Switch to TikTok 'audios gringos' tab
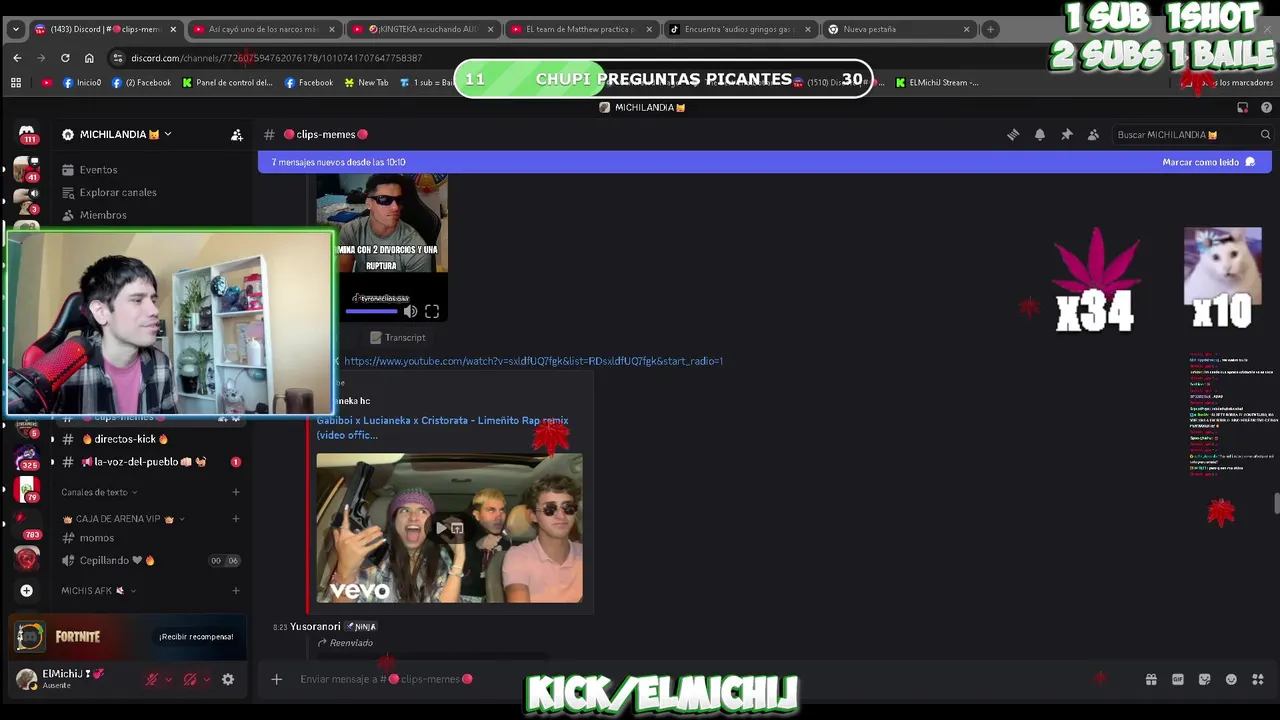This screenshot has height=720, width=1280. 740,29
